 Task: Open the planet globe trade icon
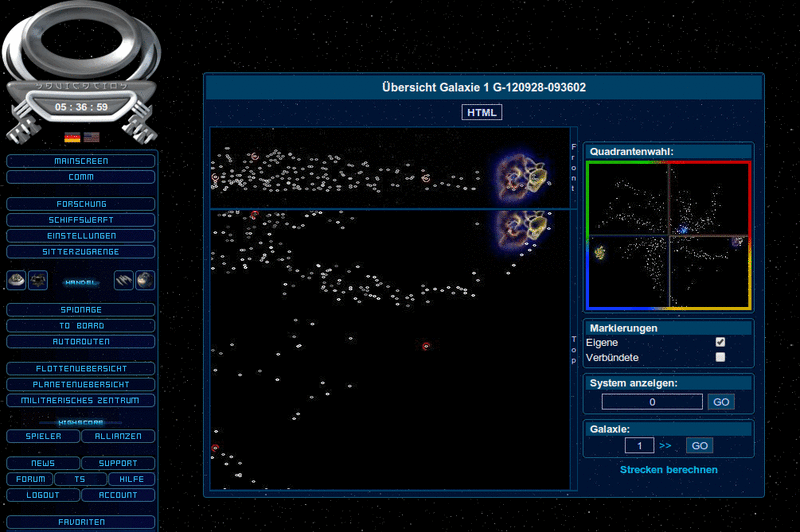tap(145, 280)
